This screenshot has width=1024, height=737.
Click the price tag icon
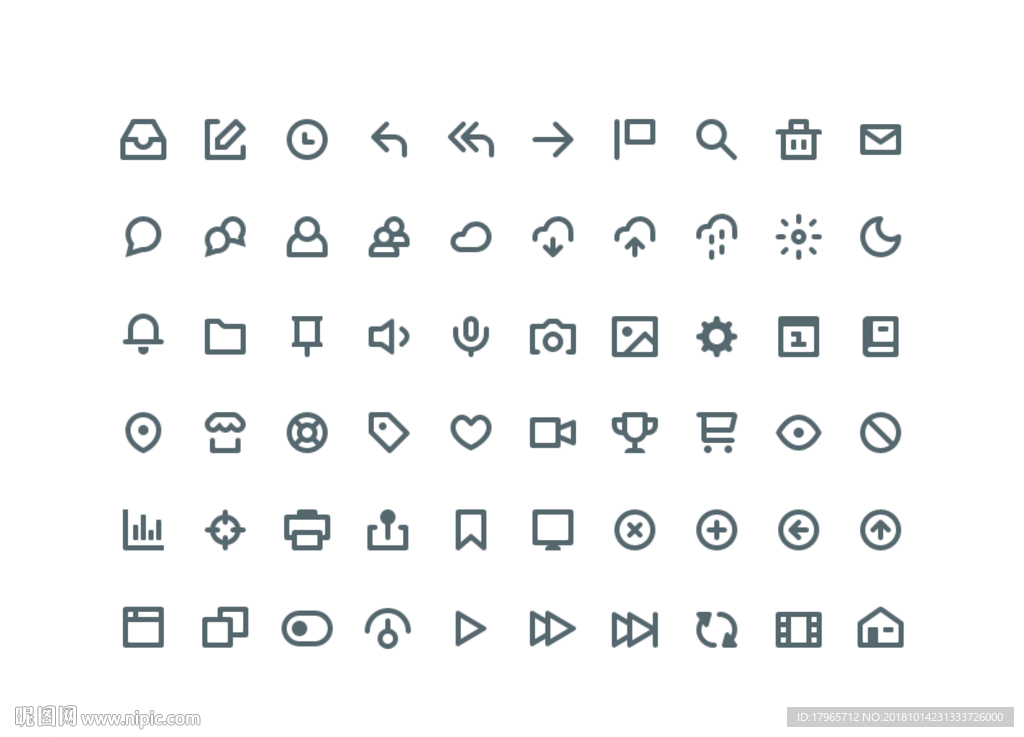click(x=389, y=432)
